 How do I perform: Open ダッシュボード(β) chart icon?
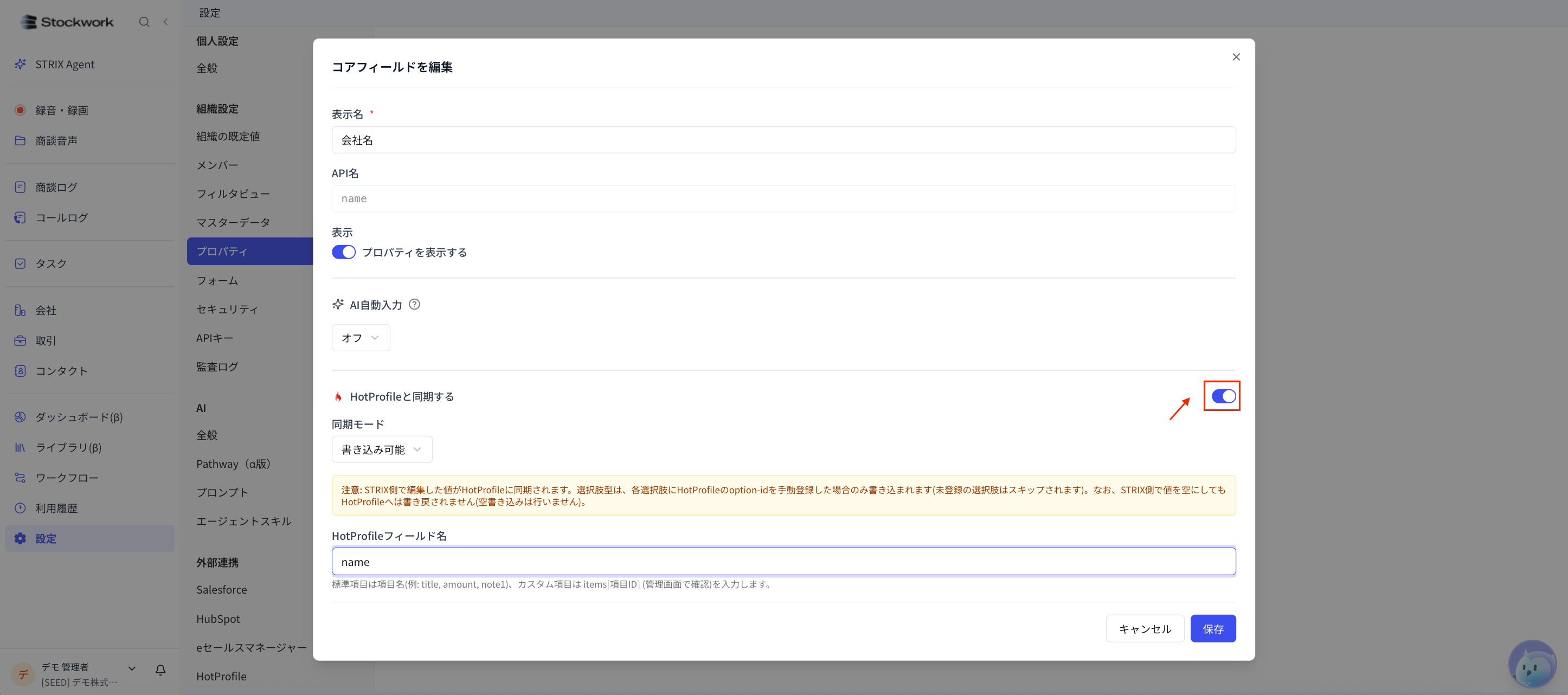[x=20, y=417]
